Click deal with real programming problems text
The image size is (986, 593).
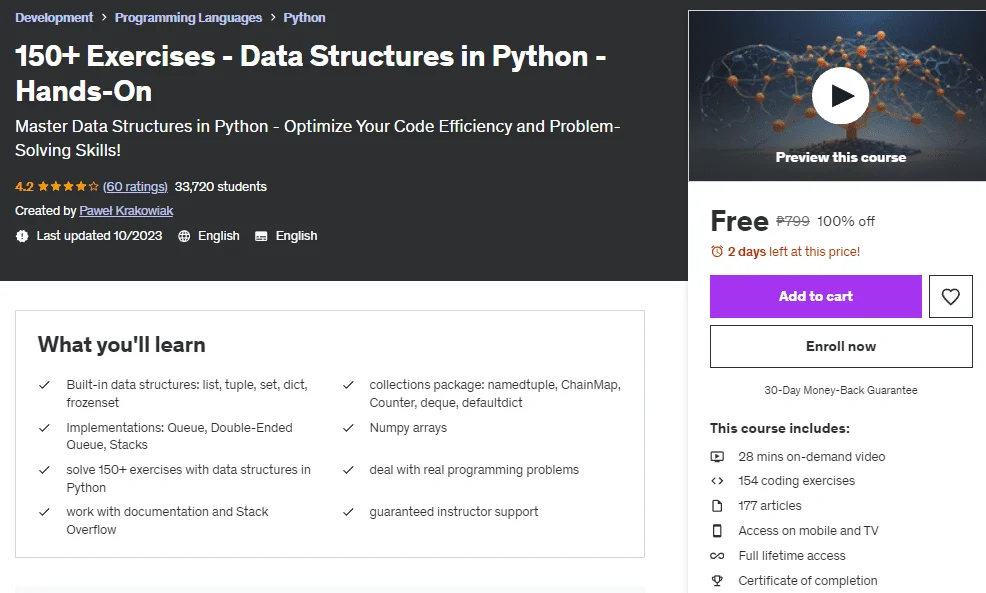pos(474,470)
